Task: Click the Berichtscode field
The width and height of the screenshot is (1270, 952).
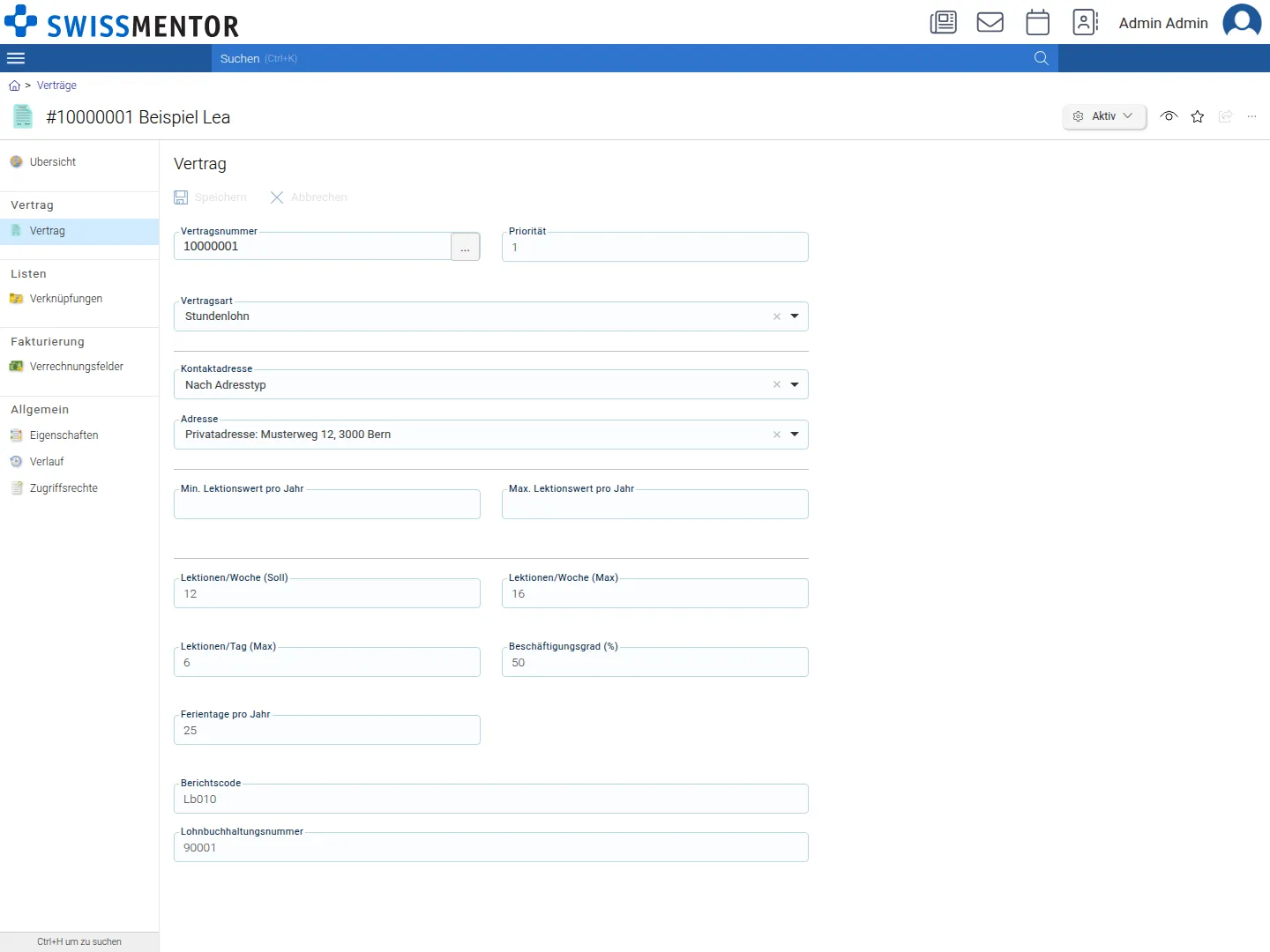Action: (491, 799)
